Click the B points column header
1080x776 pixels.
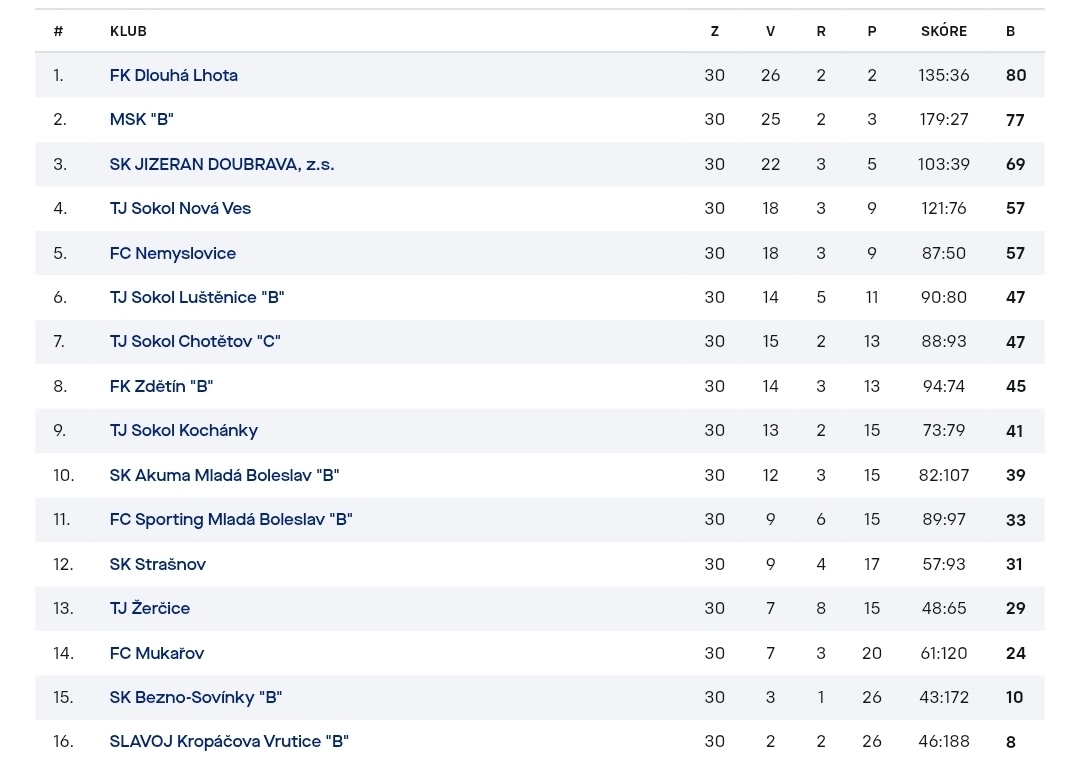coord(1010,31)
